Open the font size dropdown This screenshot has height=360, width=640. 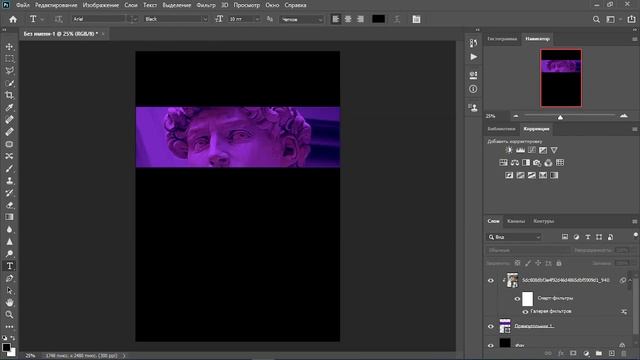[257, 19]
